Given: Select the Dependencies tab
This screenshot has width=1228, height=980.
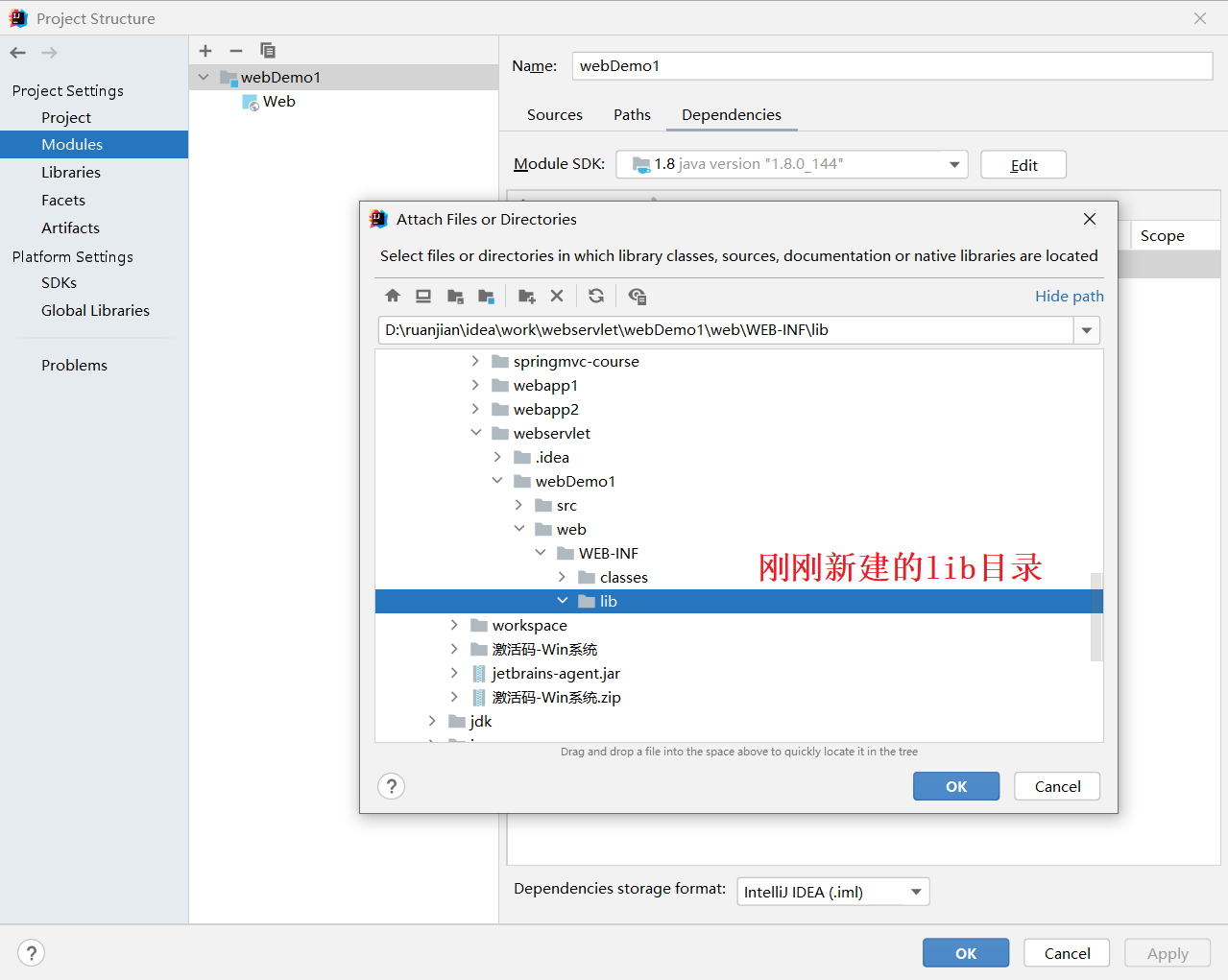Looking at the screenshot, I should click(x=732, y=115).
